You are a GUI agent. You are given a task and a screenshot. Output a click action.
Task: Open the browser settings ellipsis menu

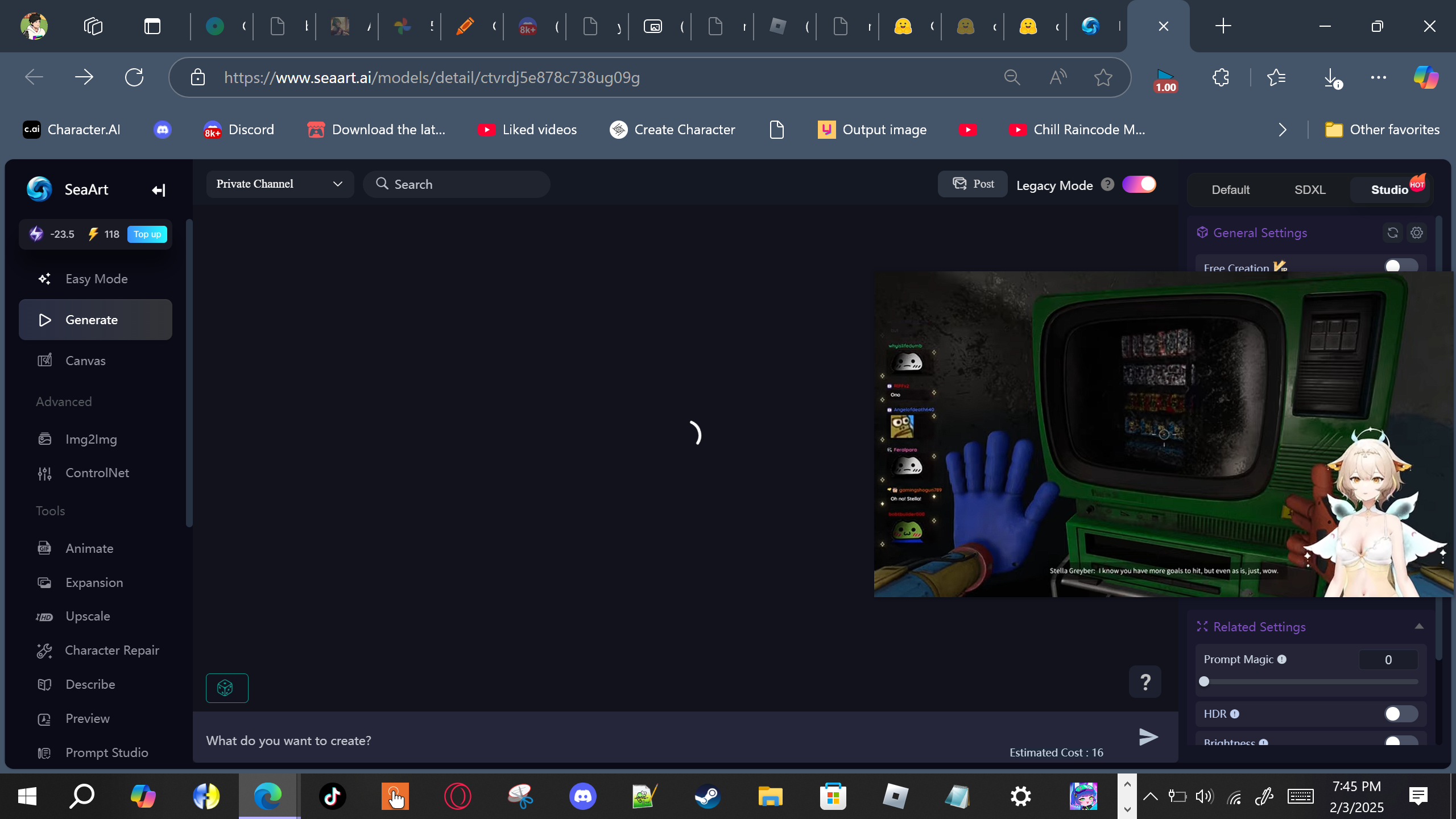pyautogui.click(x=1379, y=77)
